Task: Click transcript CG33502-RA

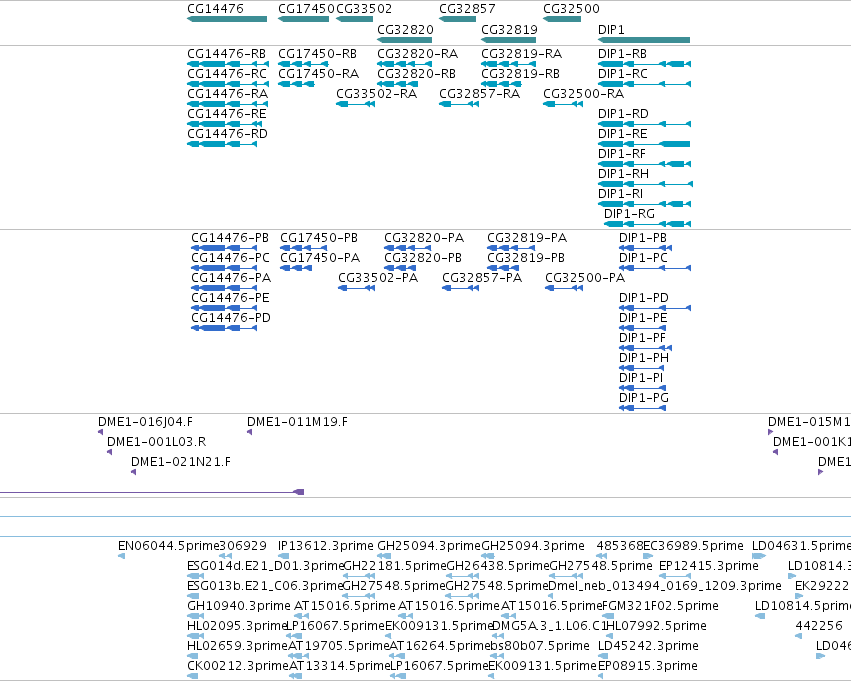Action: click(x=377, y=94)
